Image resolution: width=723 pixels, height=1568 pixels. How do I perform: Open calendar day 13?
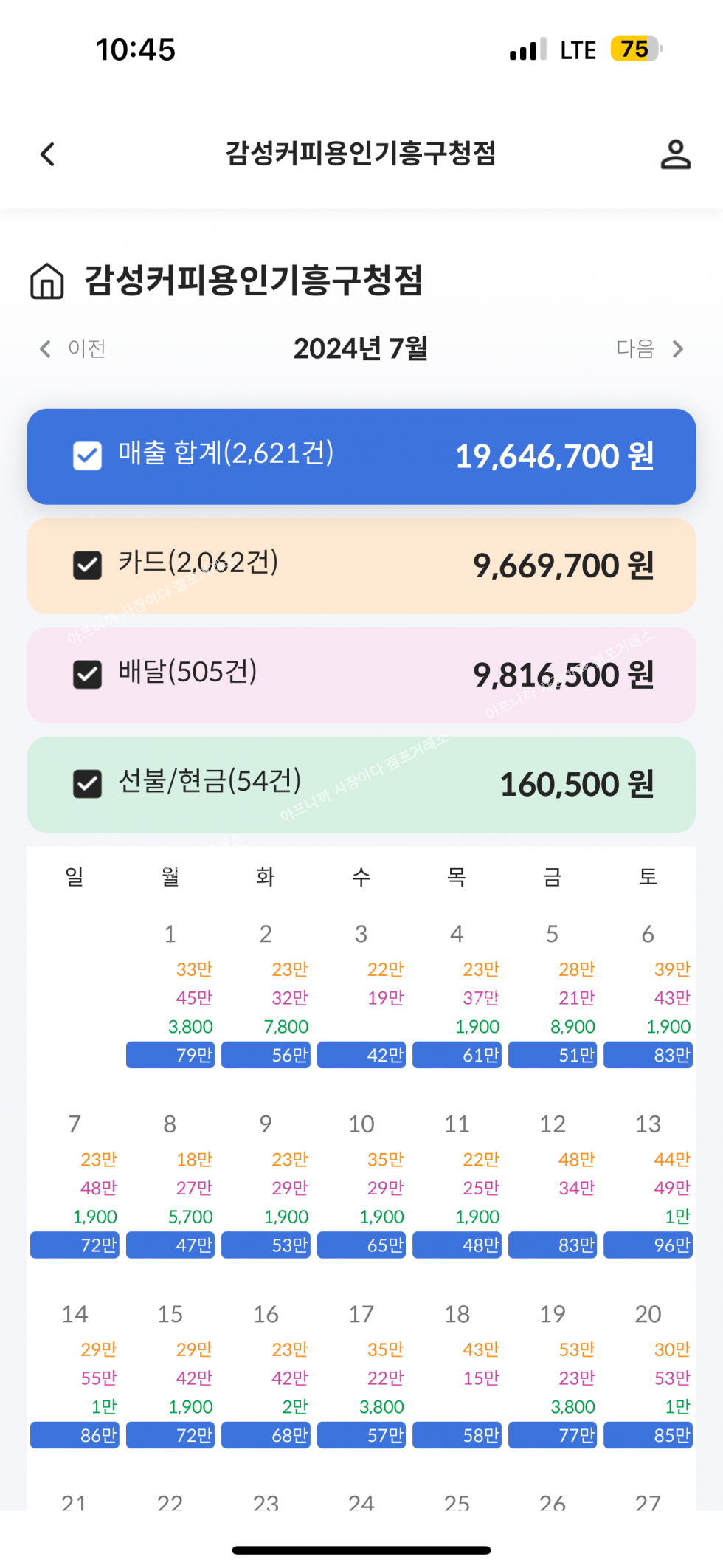point(648,1124)
